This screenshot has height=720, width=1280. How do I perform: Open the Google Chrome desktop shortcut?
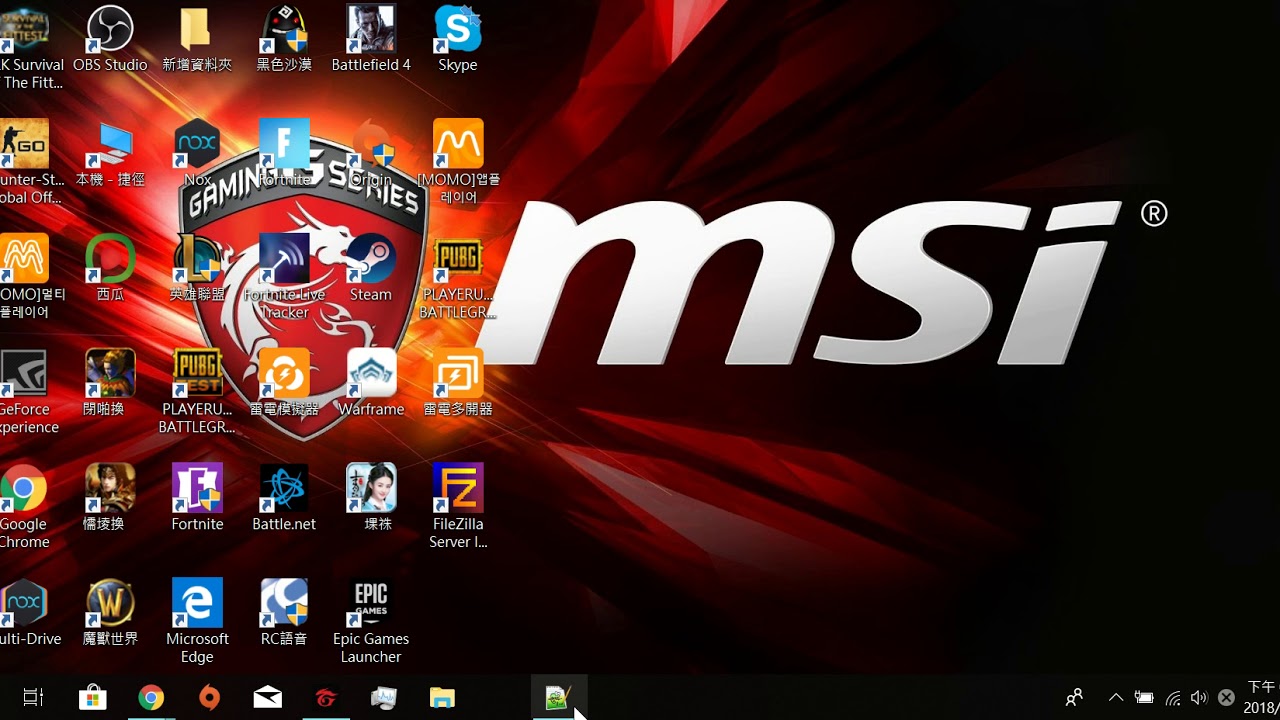pos(25,507)
